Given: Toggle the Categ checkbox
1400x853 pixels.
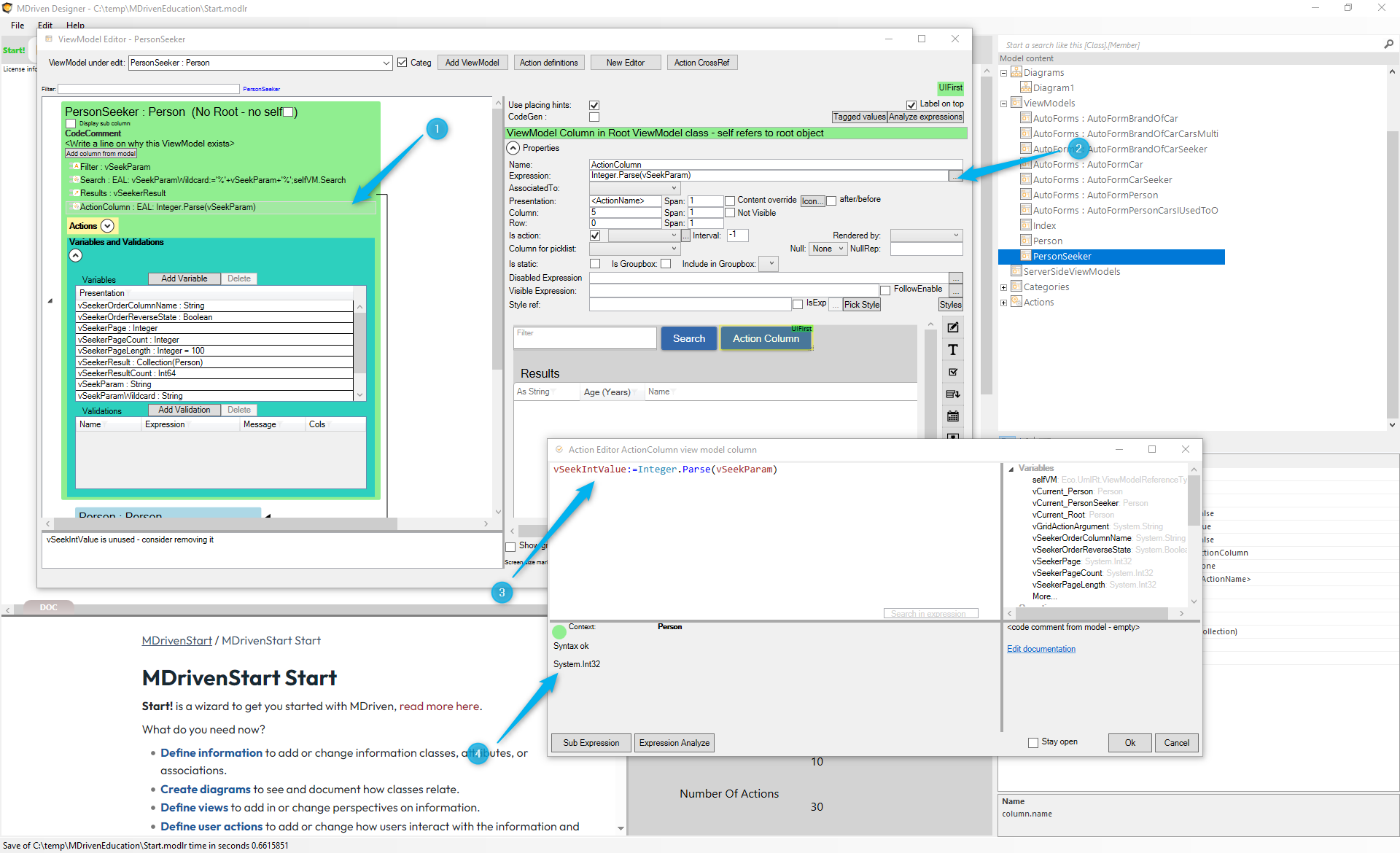Looking at the screenshot, I should tap(402, 63).
